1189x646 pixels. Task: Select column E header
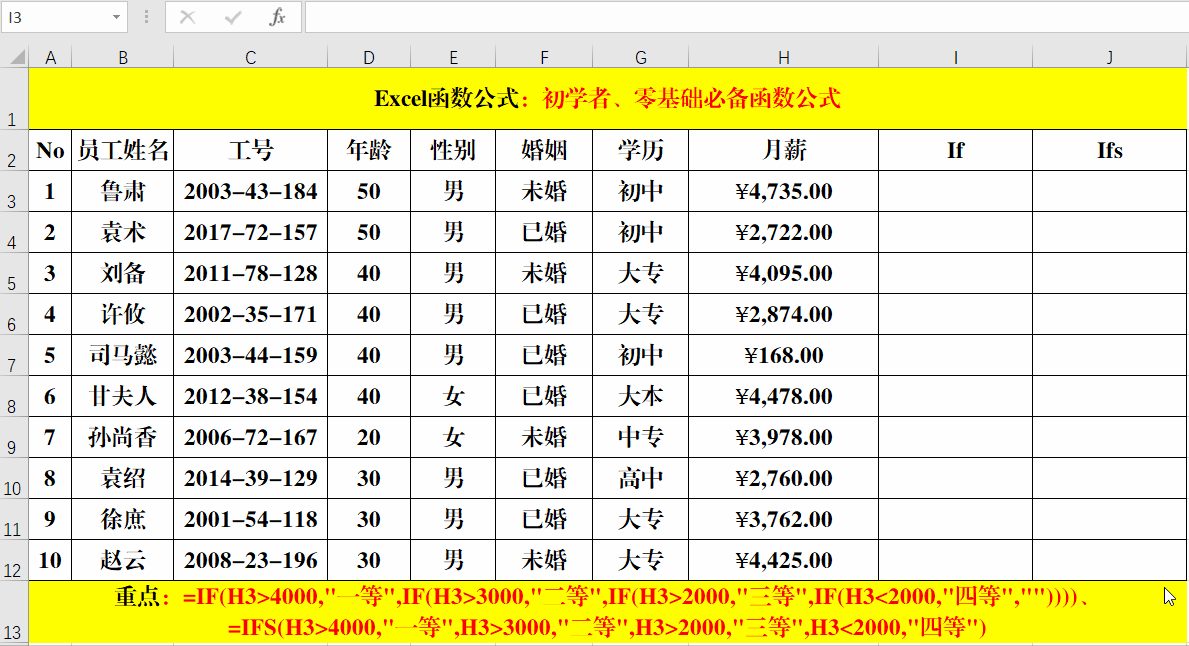pos(453,58)
